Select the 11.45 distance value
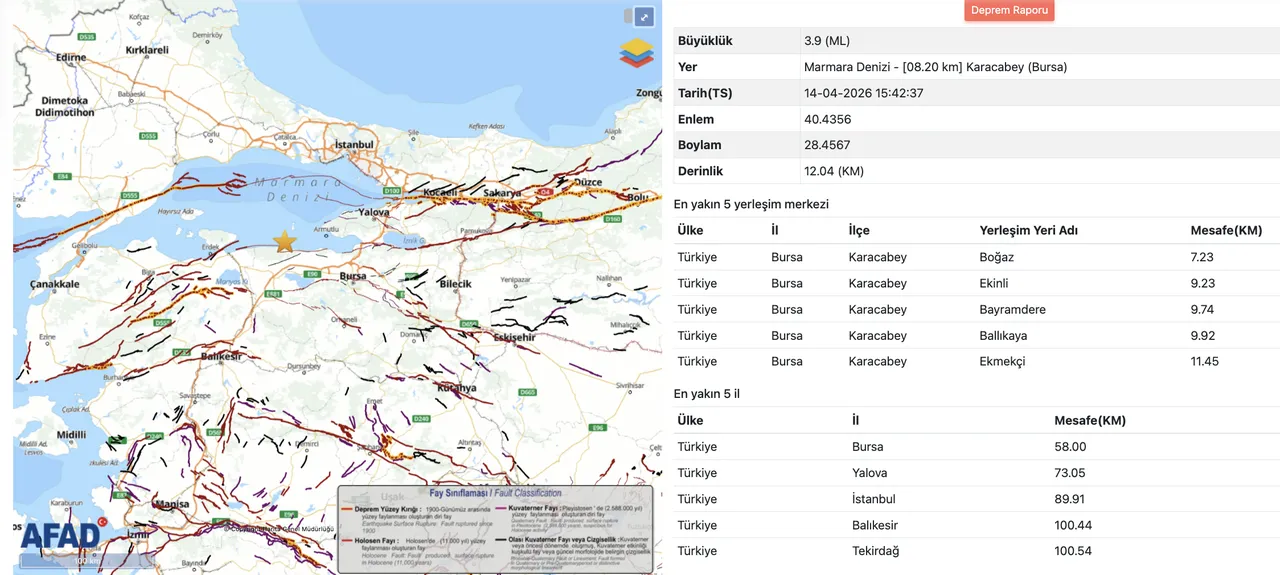This screenshot has height=575, width=1280. click(x=1205, y=361)
